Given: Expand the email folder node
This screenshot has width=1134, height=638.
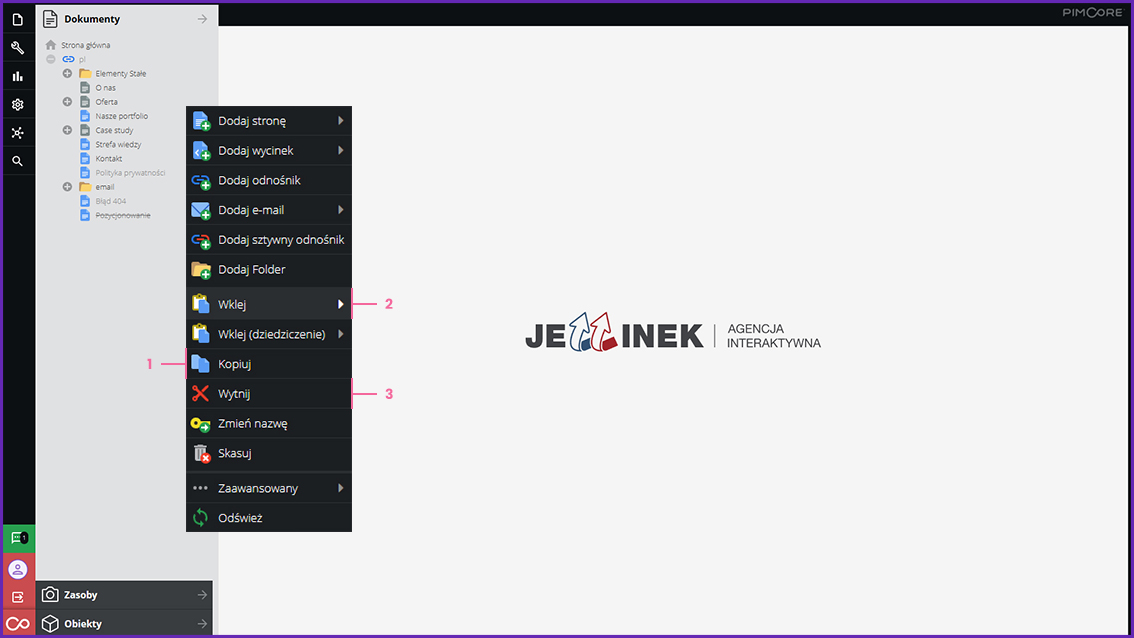Looking at the screenshot, I should [67, 187].
